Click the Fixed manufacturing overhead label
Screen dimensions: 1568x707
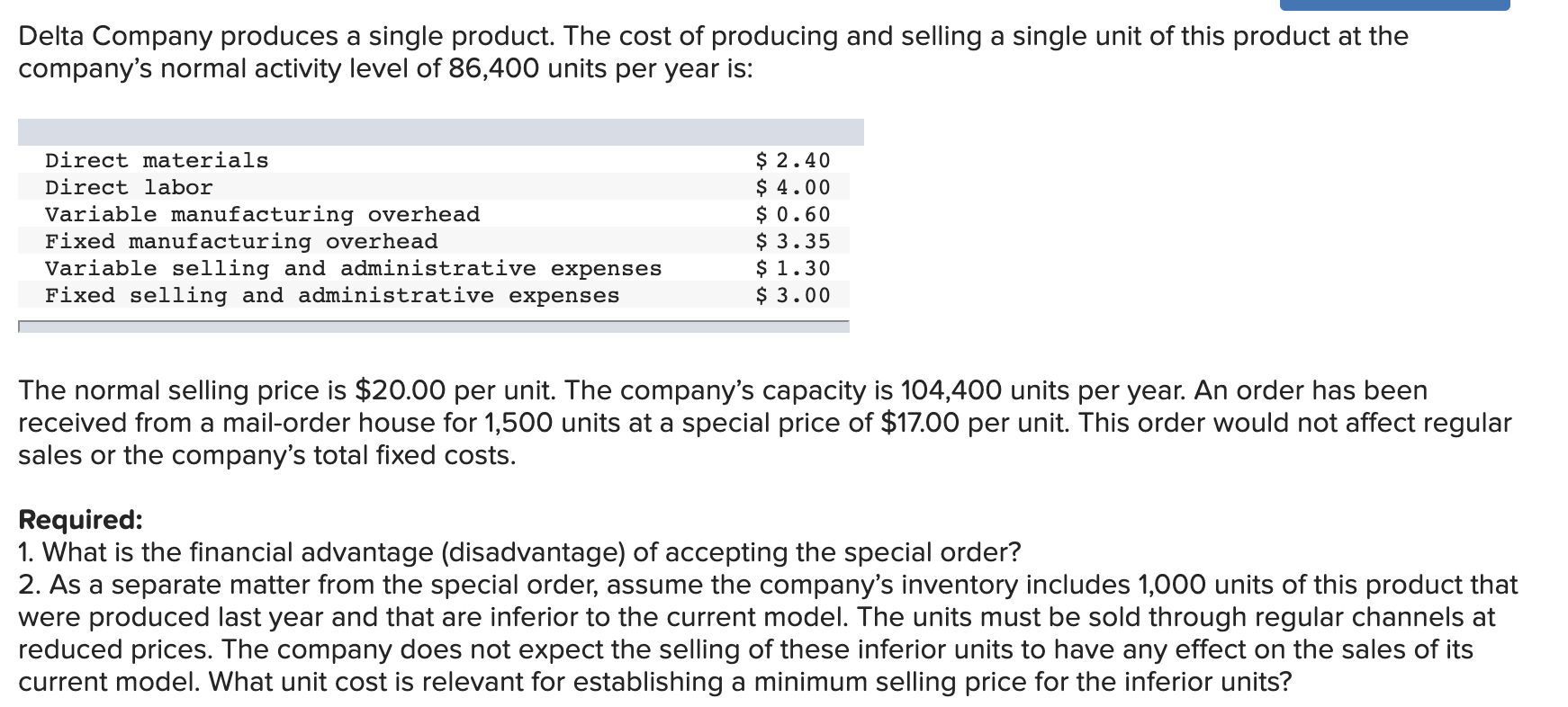tap(241, 242)
